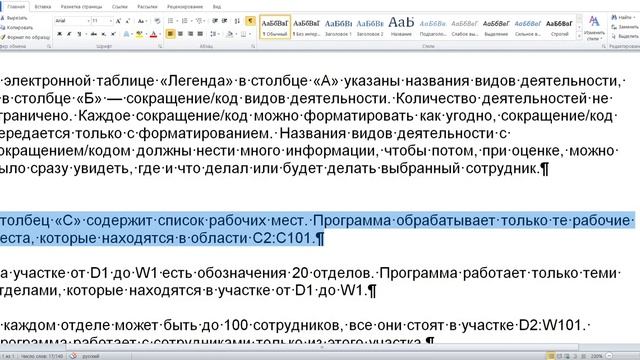Toggle bold formatting
Image resolution: width=640 pixels, height=360 pixels.
point(59,34)
